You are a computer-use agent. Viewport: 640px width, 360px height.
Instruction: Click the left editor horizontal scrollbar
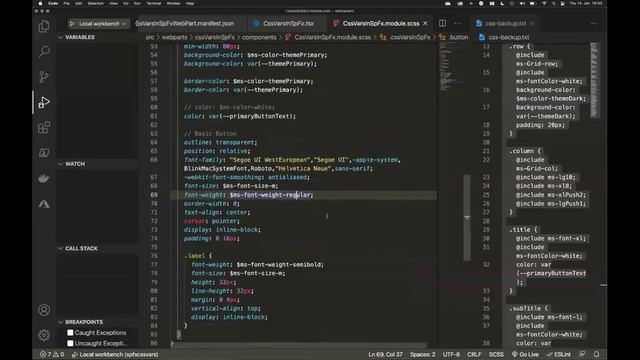click(x=300, y=345)
